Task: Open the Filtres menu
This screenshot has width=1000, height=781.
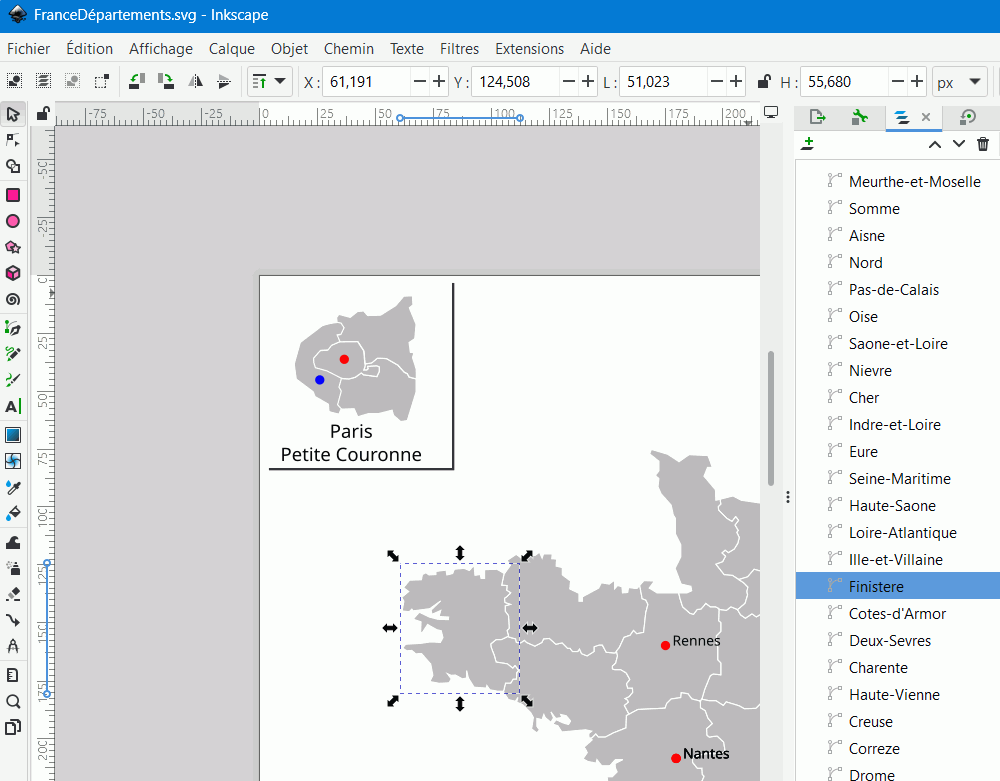Action: 459,48
